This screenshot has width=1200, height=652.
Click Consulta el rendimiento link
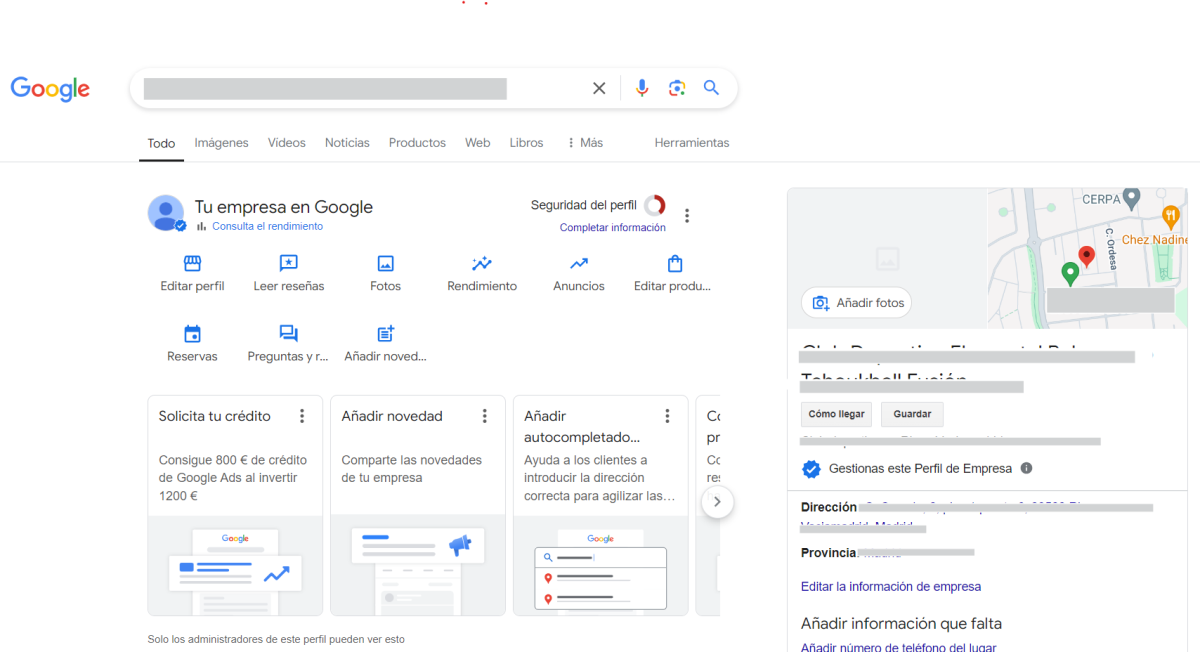coord(267,226)
